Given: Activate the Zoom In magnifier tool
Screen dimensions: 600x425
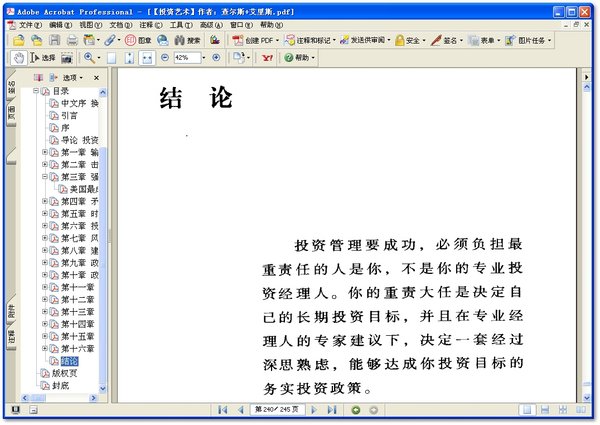Looking at the screenshot, I should point(90,58).
